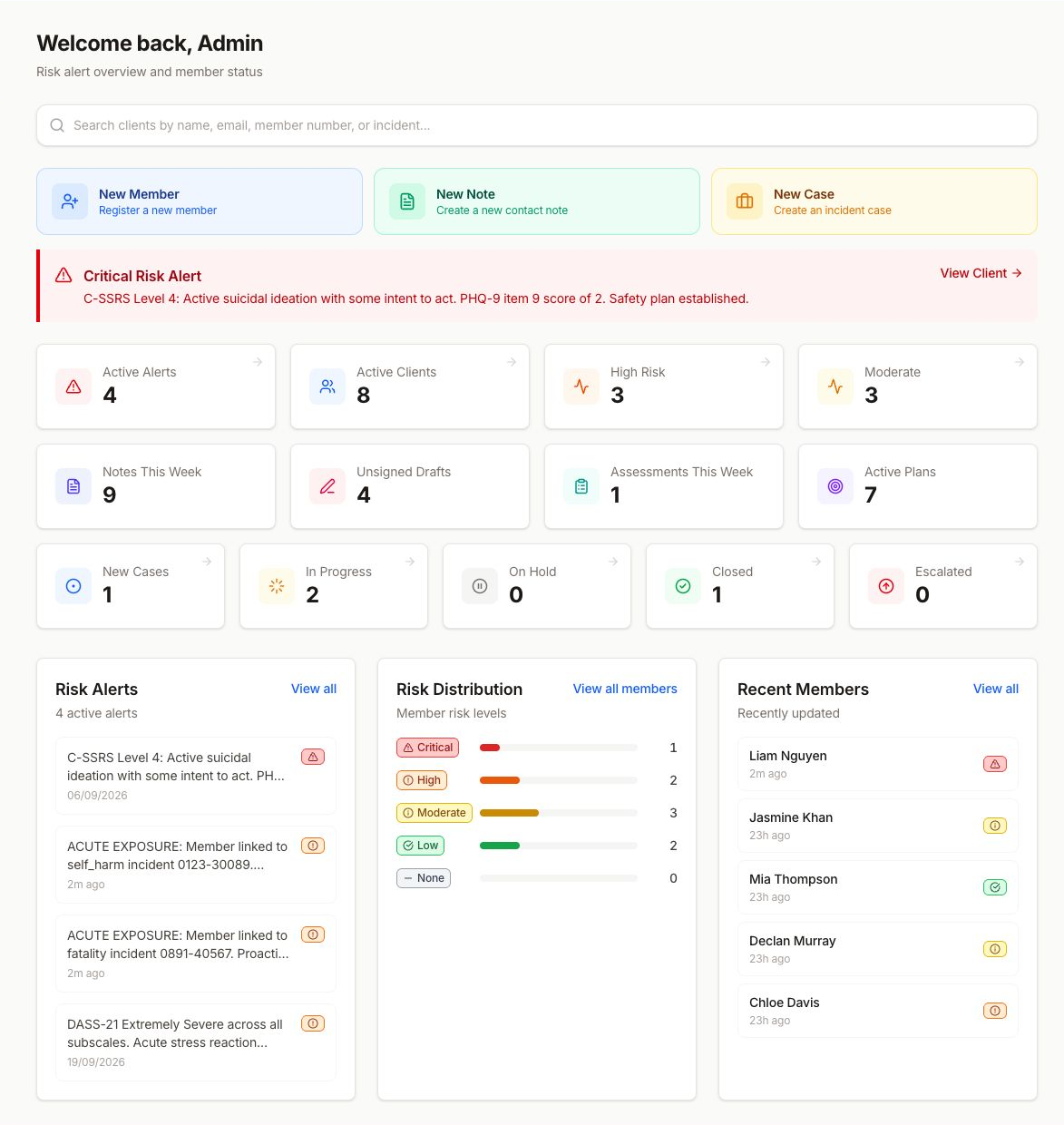
Task: Click the High orange distribution bar
Action: coord(500,780)
